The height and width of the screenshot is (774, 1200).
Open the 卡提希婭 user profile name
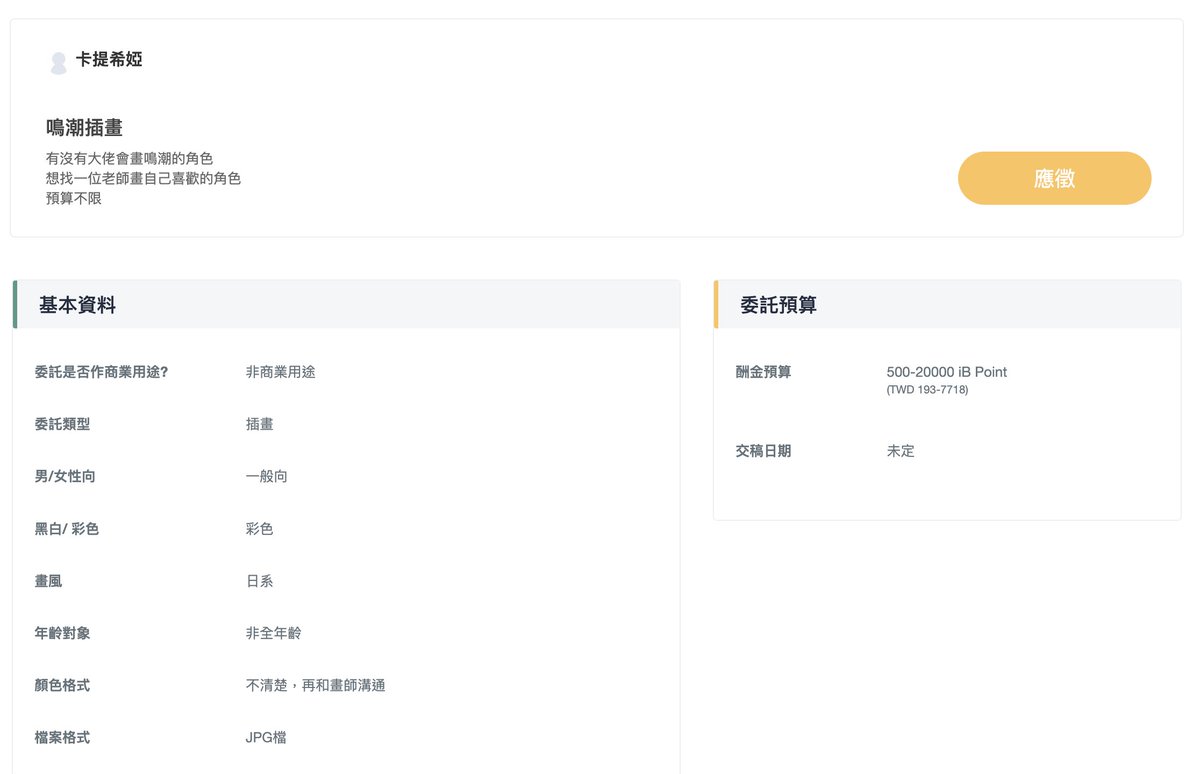pyautogui.click(x=109, y=60)
